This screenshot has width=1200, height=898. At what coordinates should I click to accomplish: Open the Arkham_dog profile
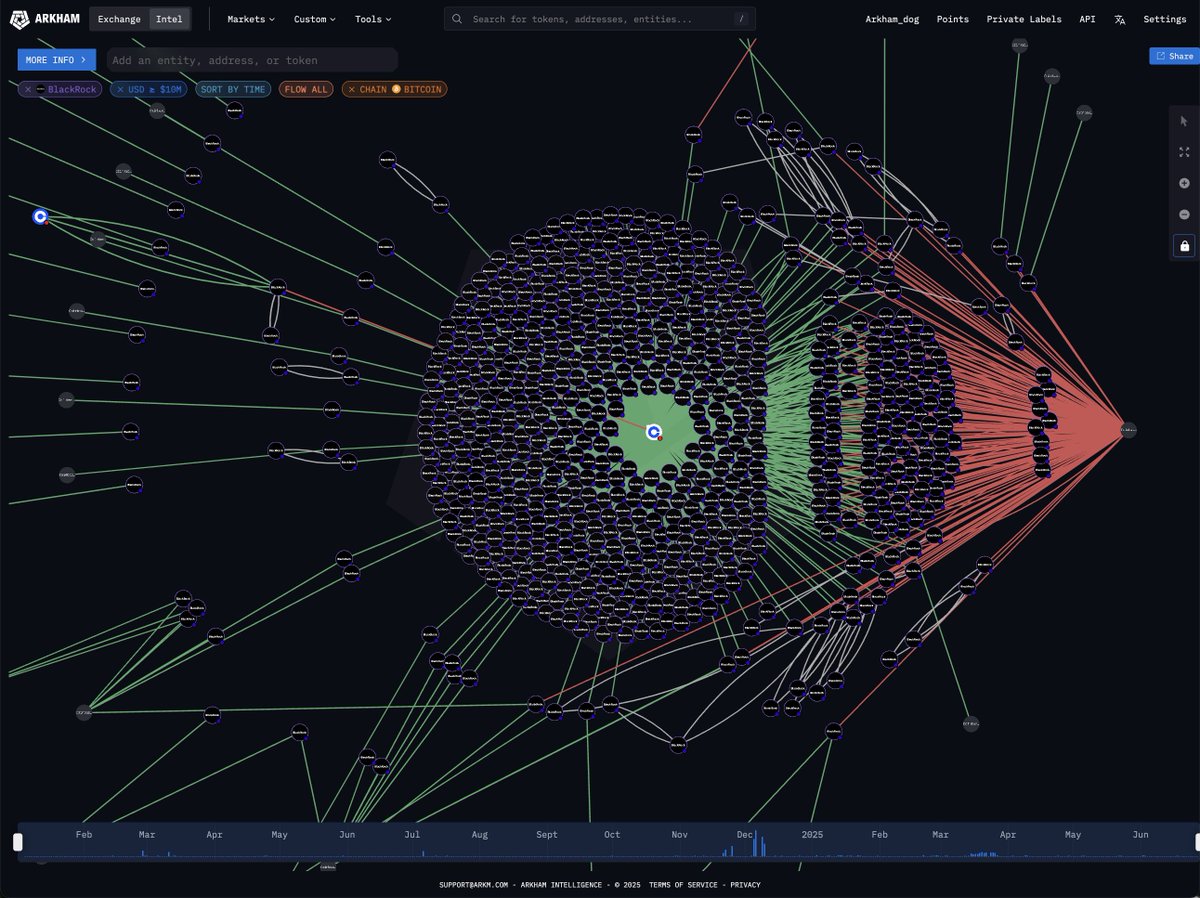tap(893, 19)
